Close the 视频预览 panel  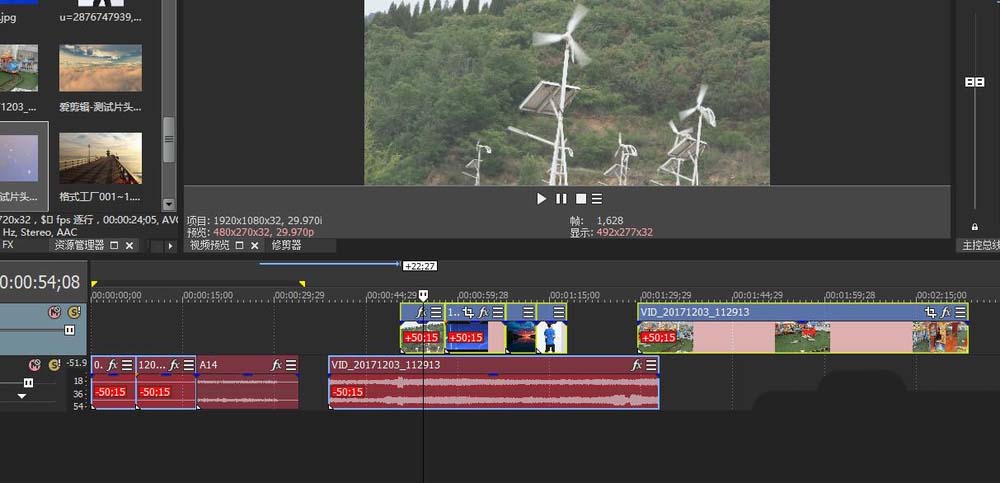click(x=254, y=245)
